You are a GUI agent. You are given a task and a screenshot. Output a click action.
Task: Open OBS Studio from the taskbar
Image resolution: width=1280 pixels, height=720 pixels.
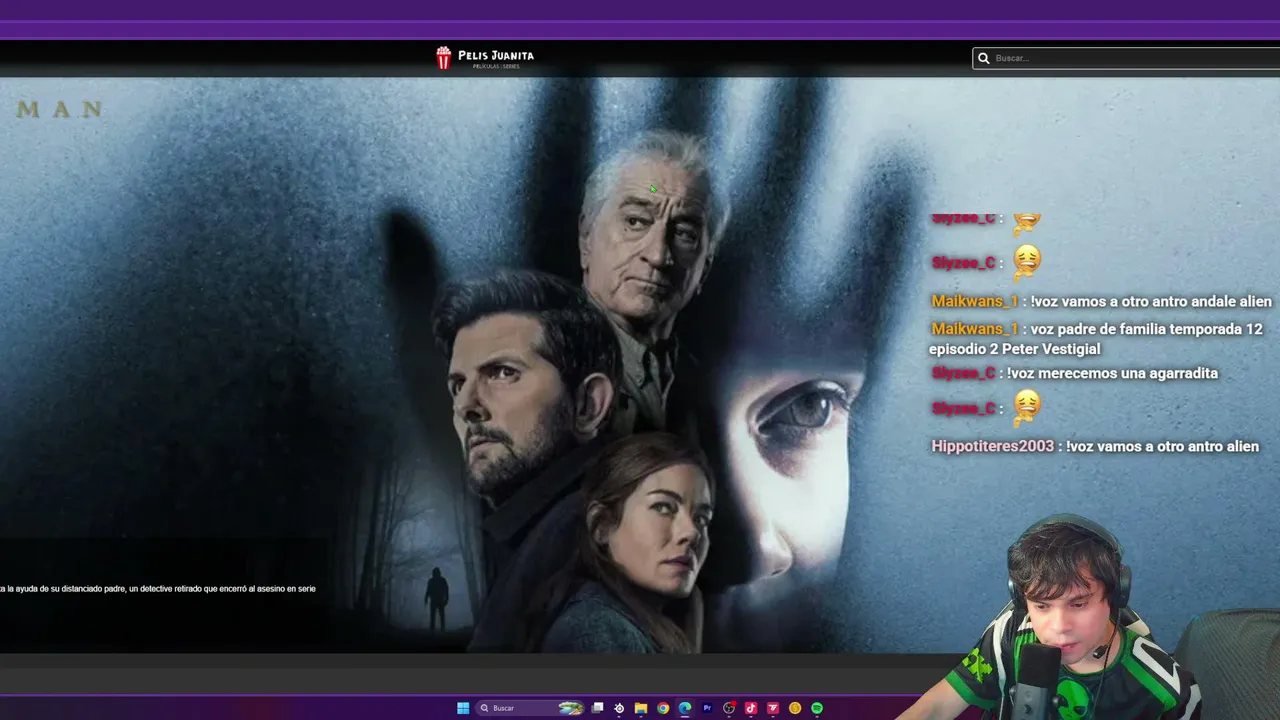[x=729, y=708]
